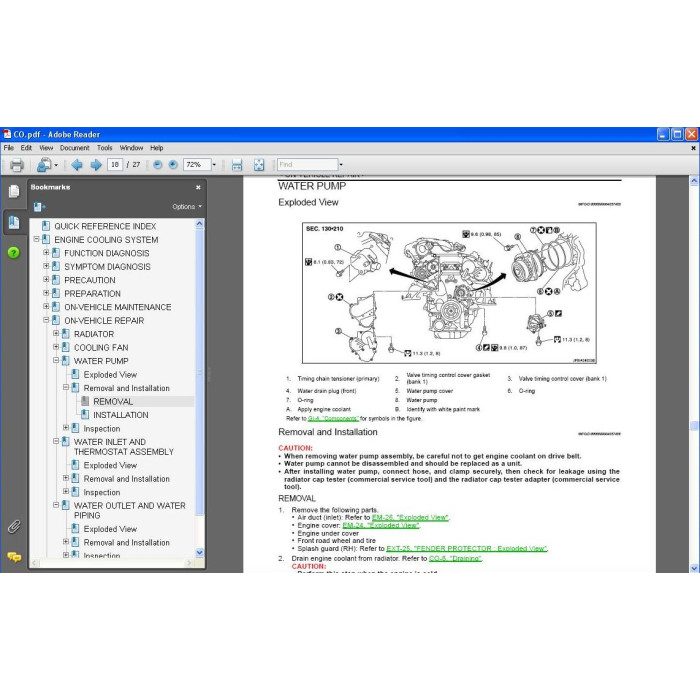
Task: Select the REMOVAL bookmark
Action: (113, 401)
